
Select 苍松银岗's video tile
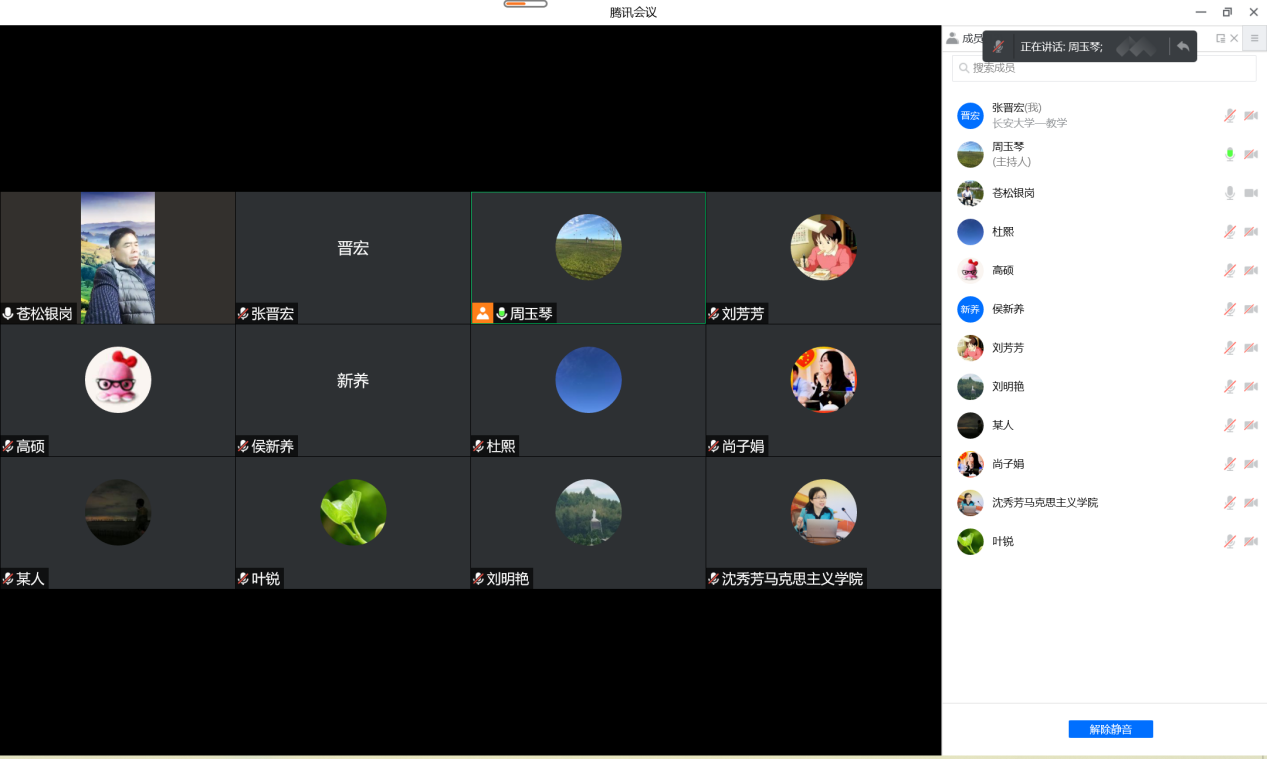[x=118, y=258]
